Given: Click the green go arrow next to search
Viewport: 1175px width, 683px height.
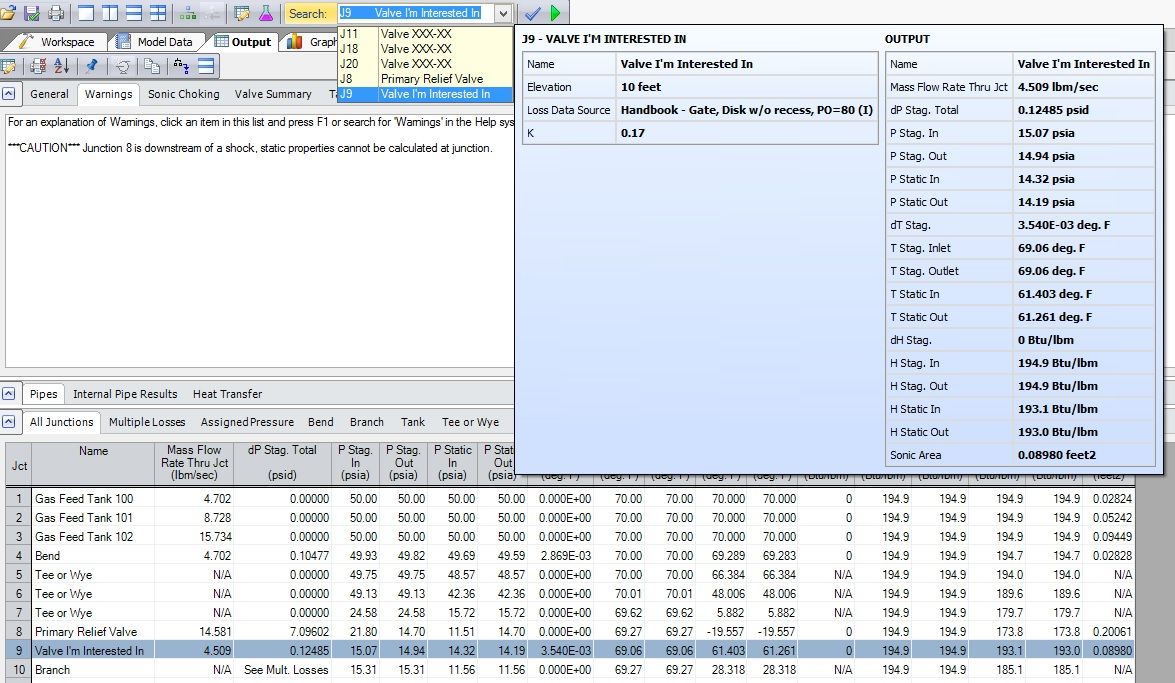Looking at the screenshot, I should (554, 14).
